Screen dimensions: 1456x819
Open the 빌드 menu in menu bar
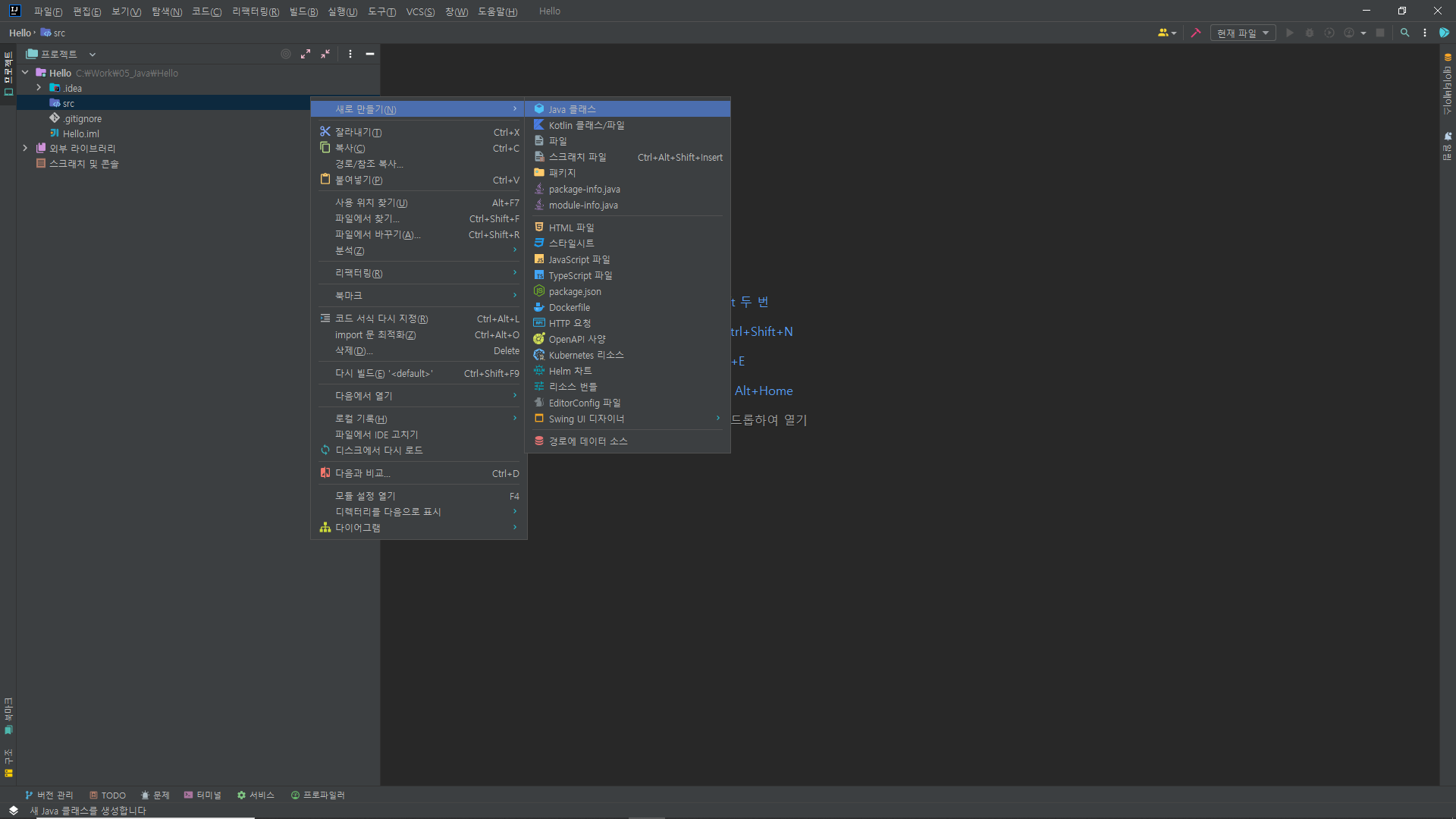coord(303,11)
